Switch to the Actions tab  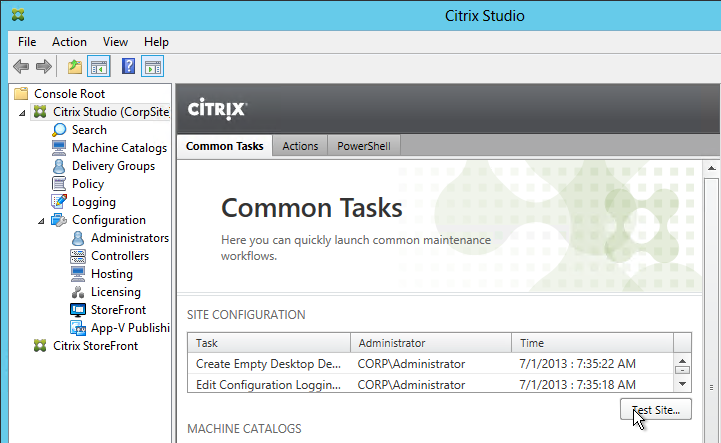(300, 146)
